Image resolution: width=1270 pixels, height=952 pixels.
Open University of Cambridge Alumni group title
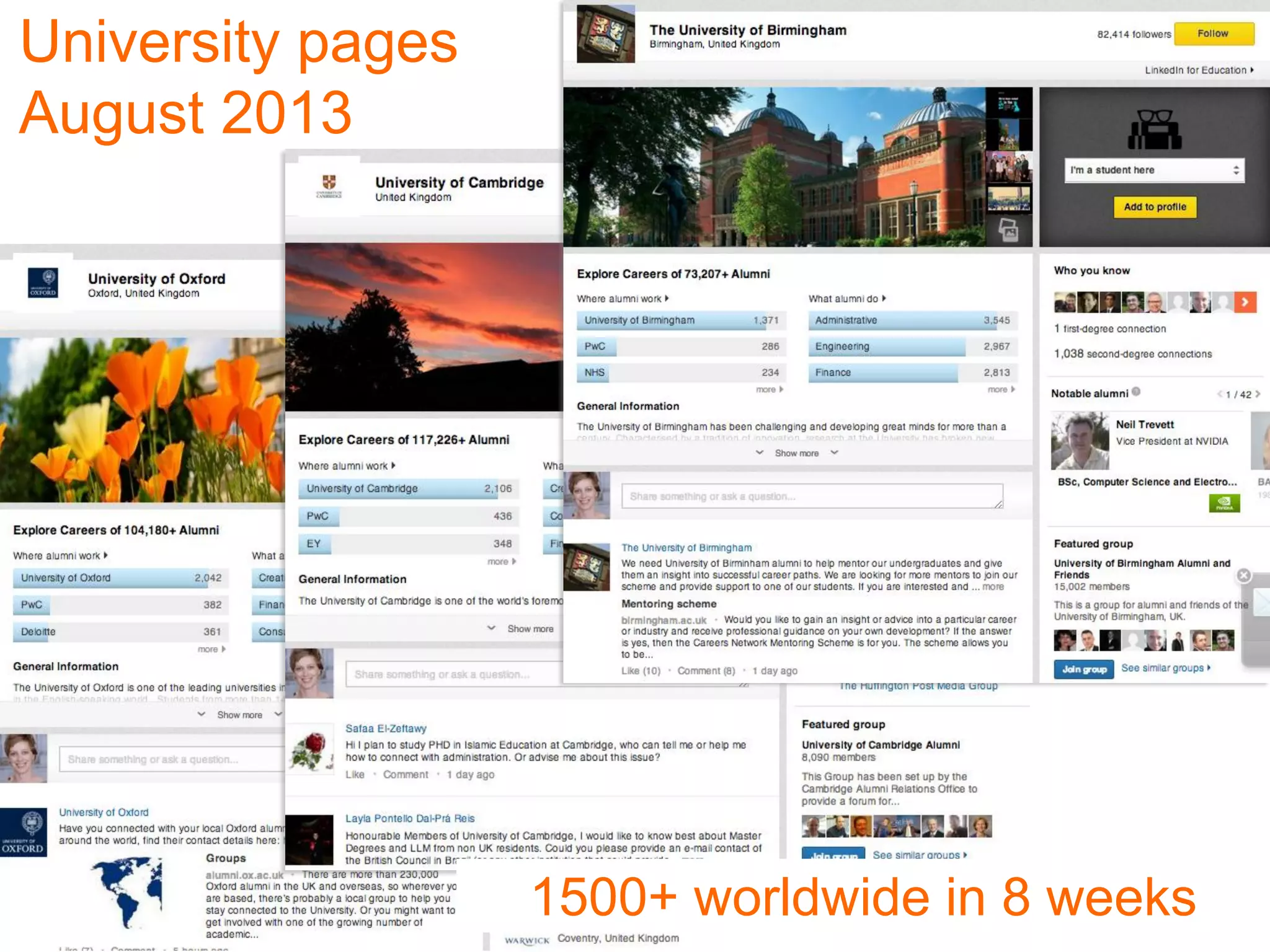pyautogui.click(x=881, y=745)
